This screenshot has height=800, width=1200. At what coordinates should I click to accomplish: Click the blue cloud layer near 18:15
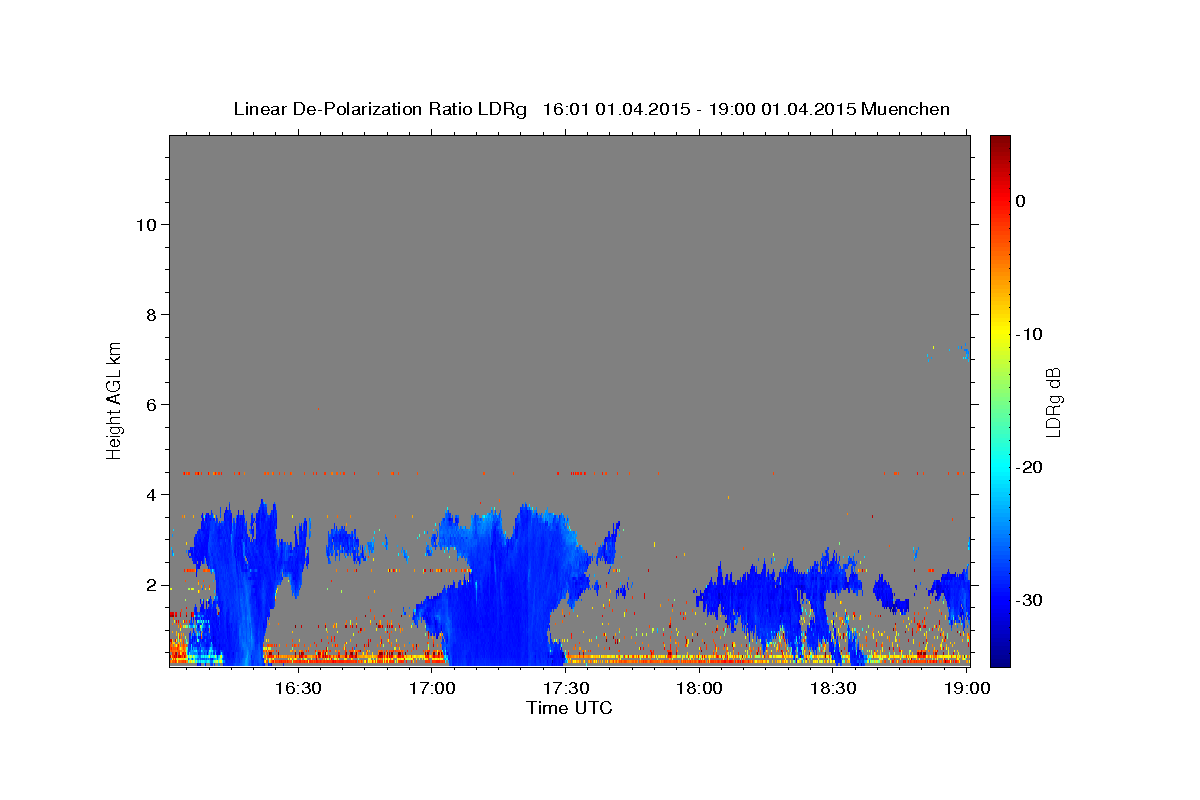tap(780, 598)
